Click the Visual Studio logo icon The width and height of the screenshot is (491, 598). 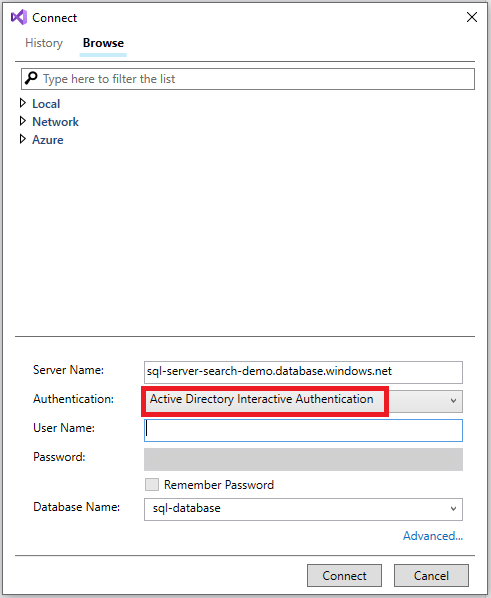19,18
